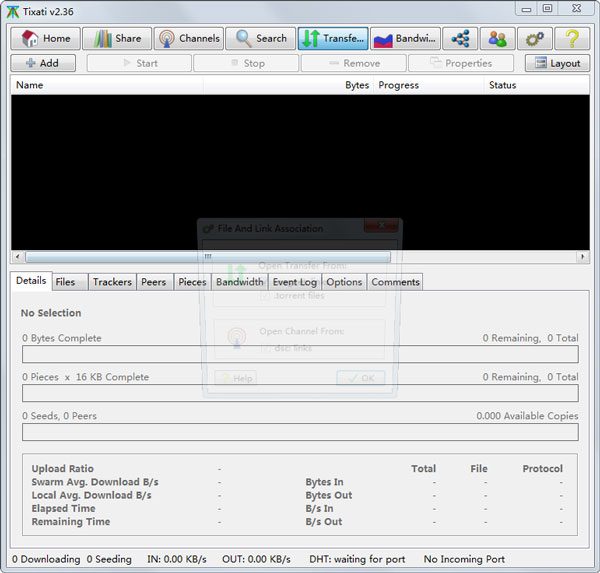Switch to the Options tab

click(x=344, y=282)
